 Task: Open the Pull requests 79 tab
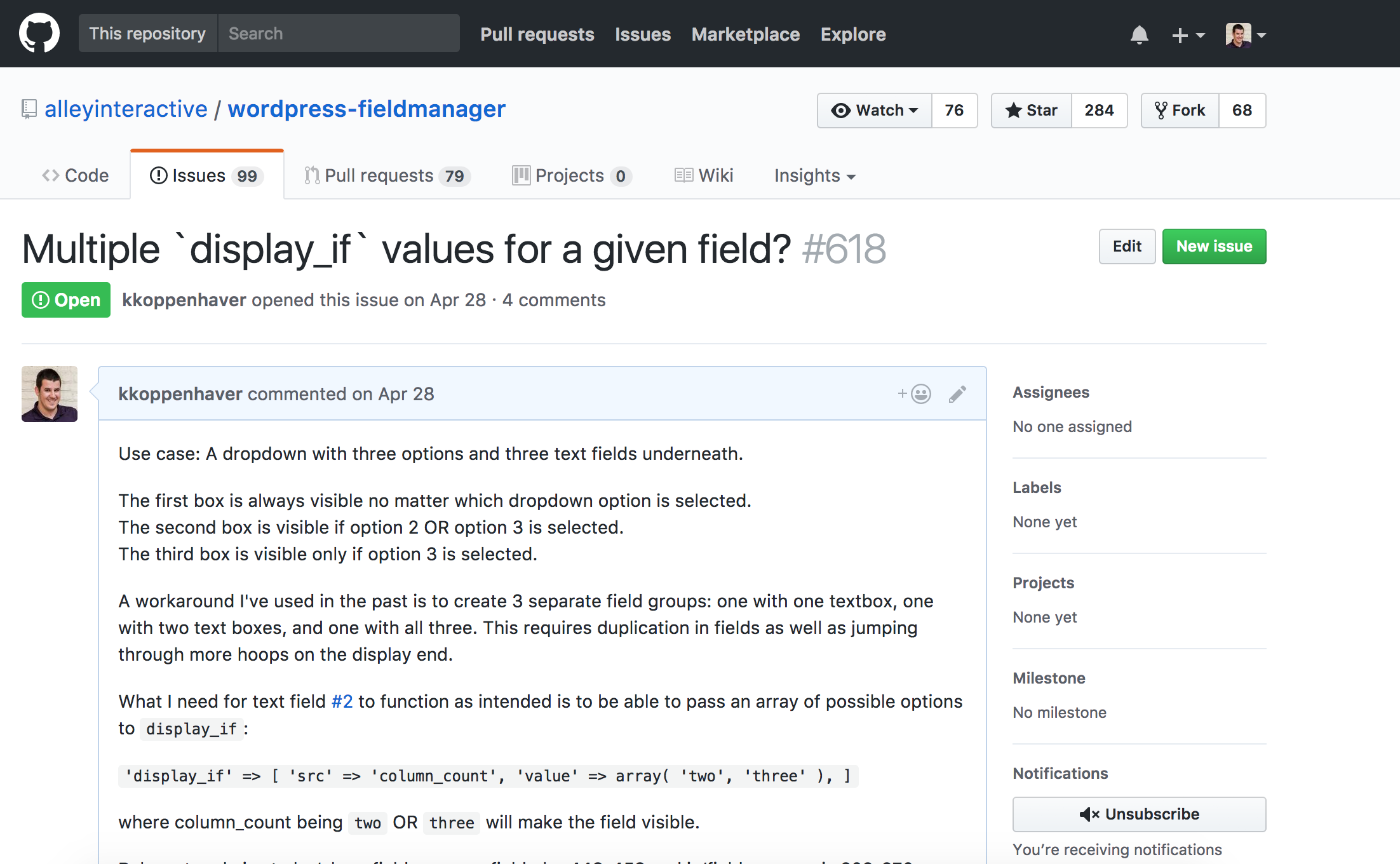pos(387,175)
